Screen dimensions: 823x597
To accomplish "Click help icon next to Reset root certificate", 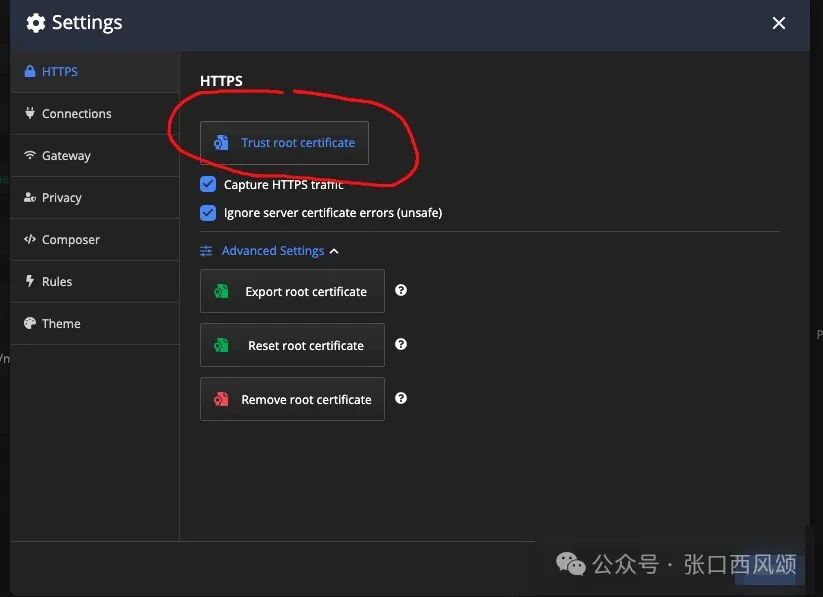I will click(401, 344).
